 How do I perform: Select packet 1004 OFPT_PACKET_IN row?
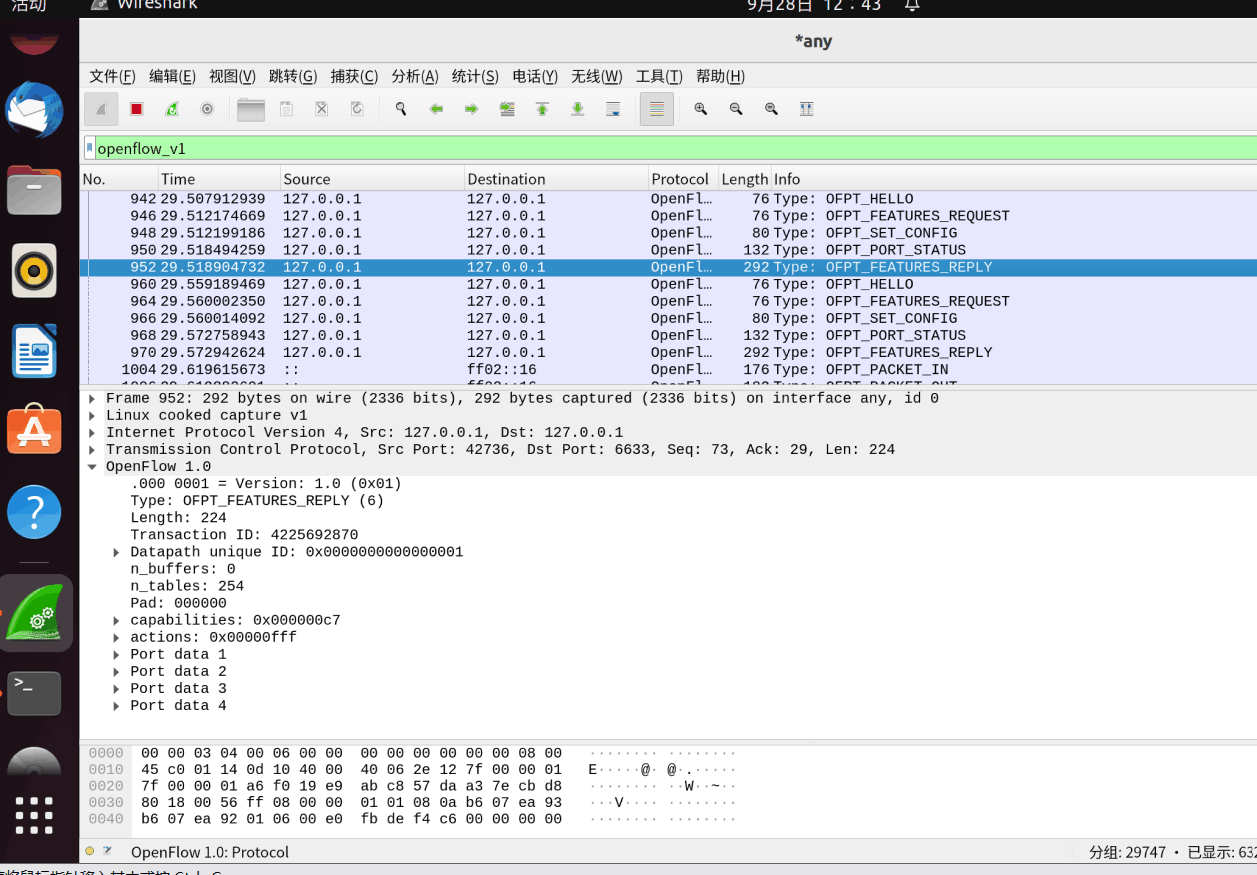(x=668, y=369)
